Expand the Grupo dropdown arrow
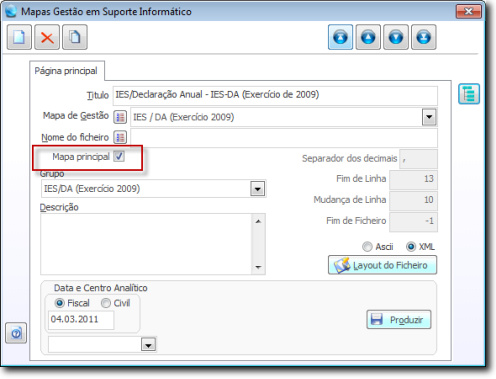This screenshot has height=379, width=496. (x=257, y=189)
